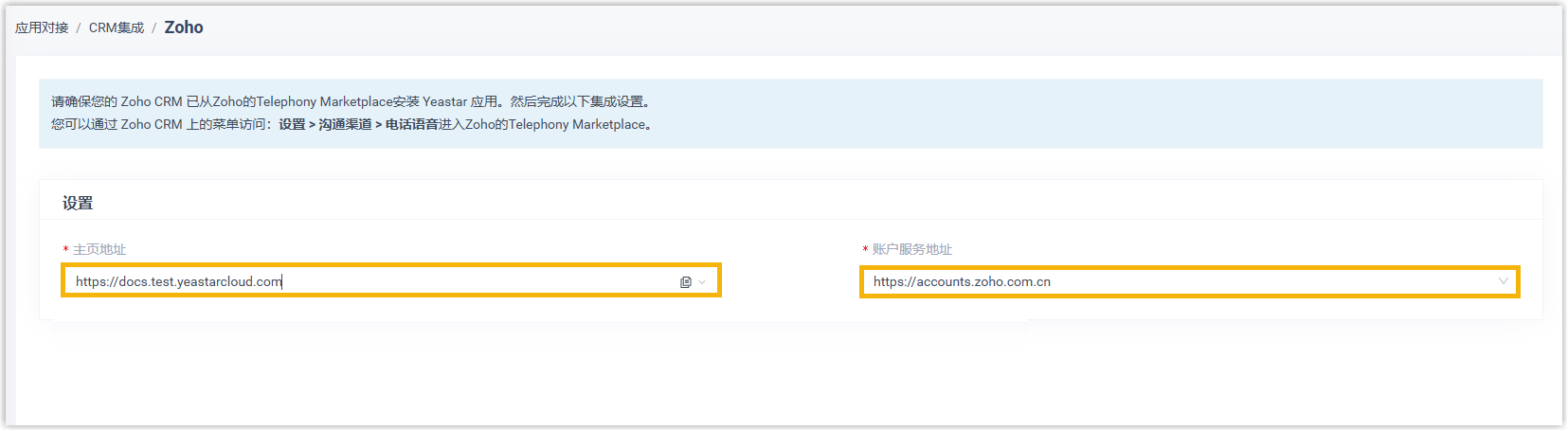
Task: Click the red asterisk beside 主页地址
Action: click(x=66, y=250)
